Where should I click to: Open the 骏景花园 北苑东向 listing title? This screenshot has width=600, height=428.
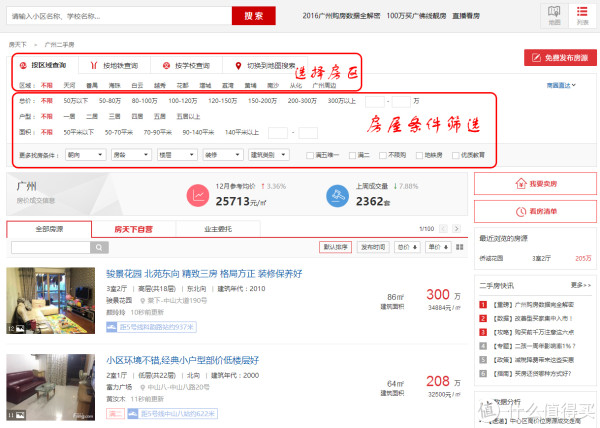[x=204, y=274]
